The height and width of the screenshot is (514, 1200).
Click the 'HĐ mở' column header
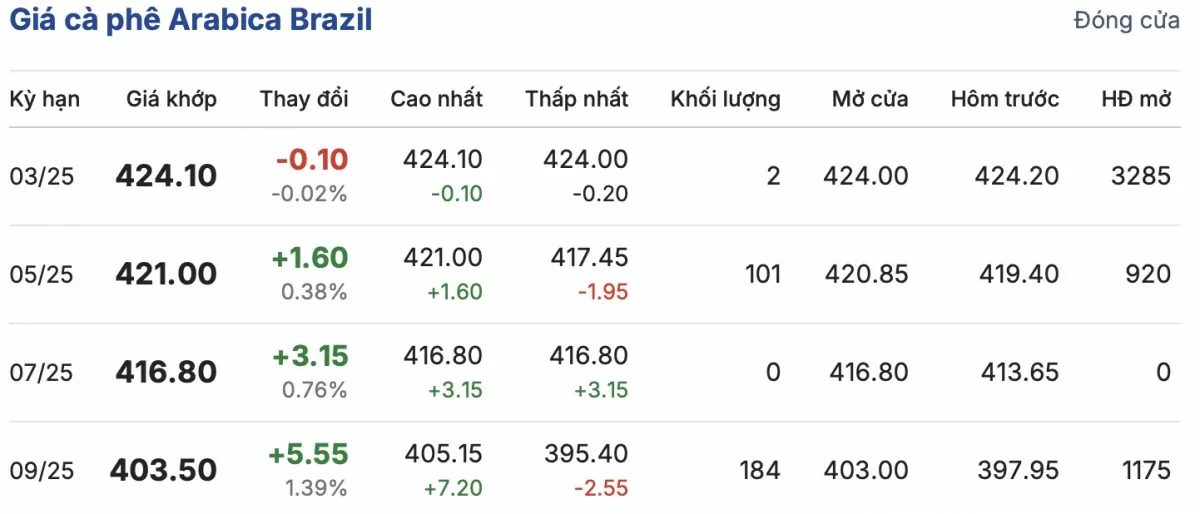tap(1136, 99)
